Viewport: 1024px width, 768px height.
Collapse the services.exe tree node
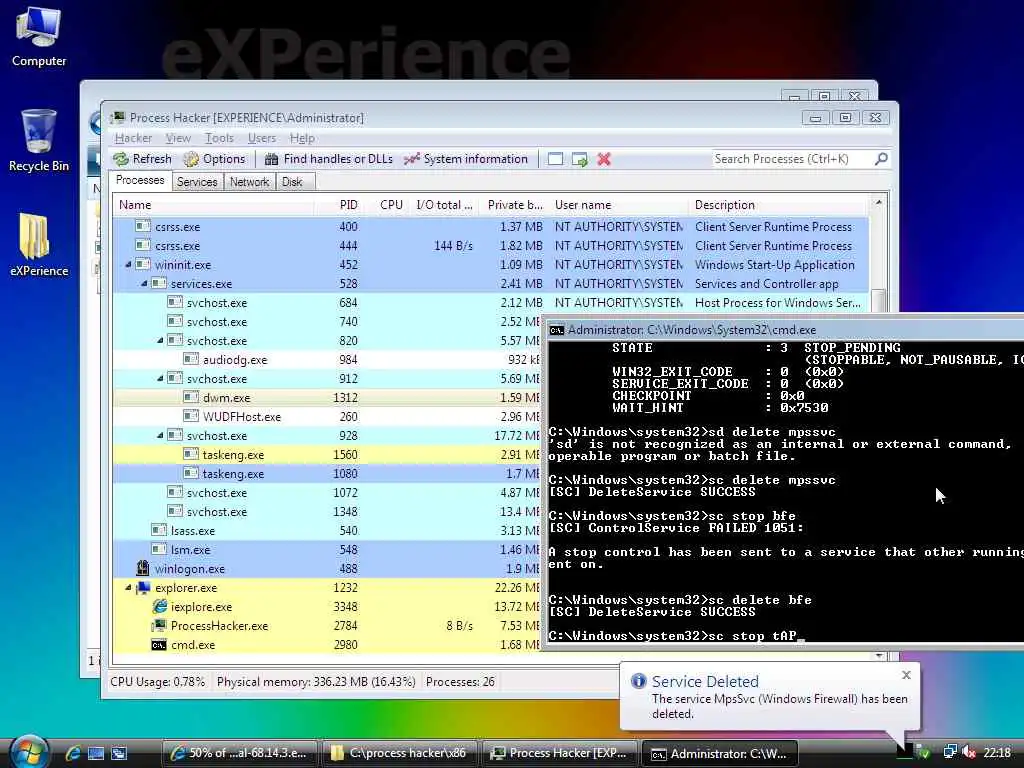144,283
